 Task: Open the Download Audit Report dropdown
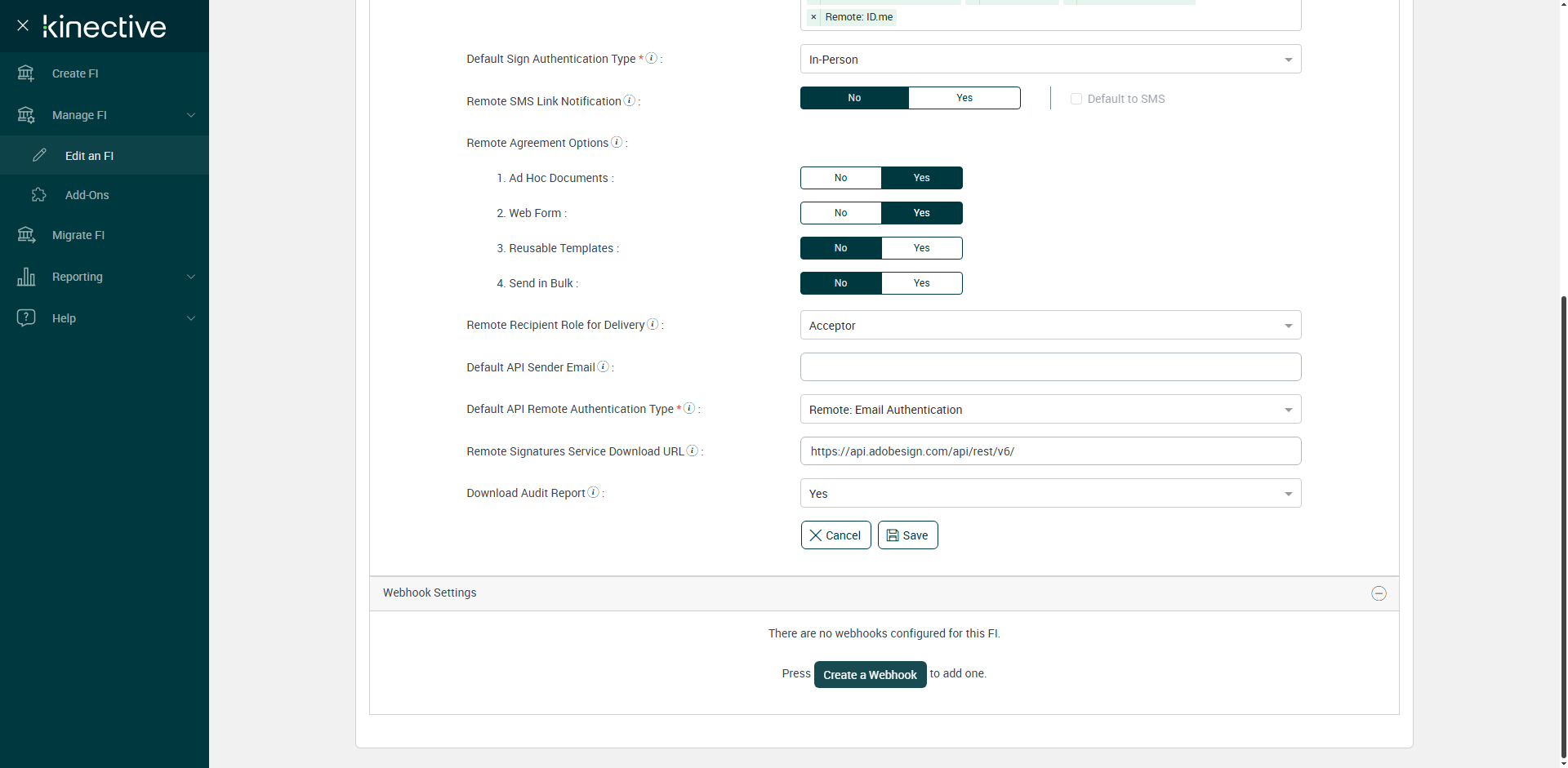[1050, 493]
